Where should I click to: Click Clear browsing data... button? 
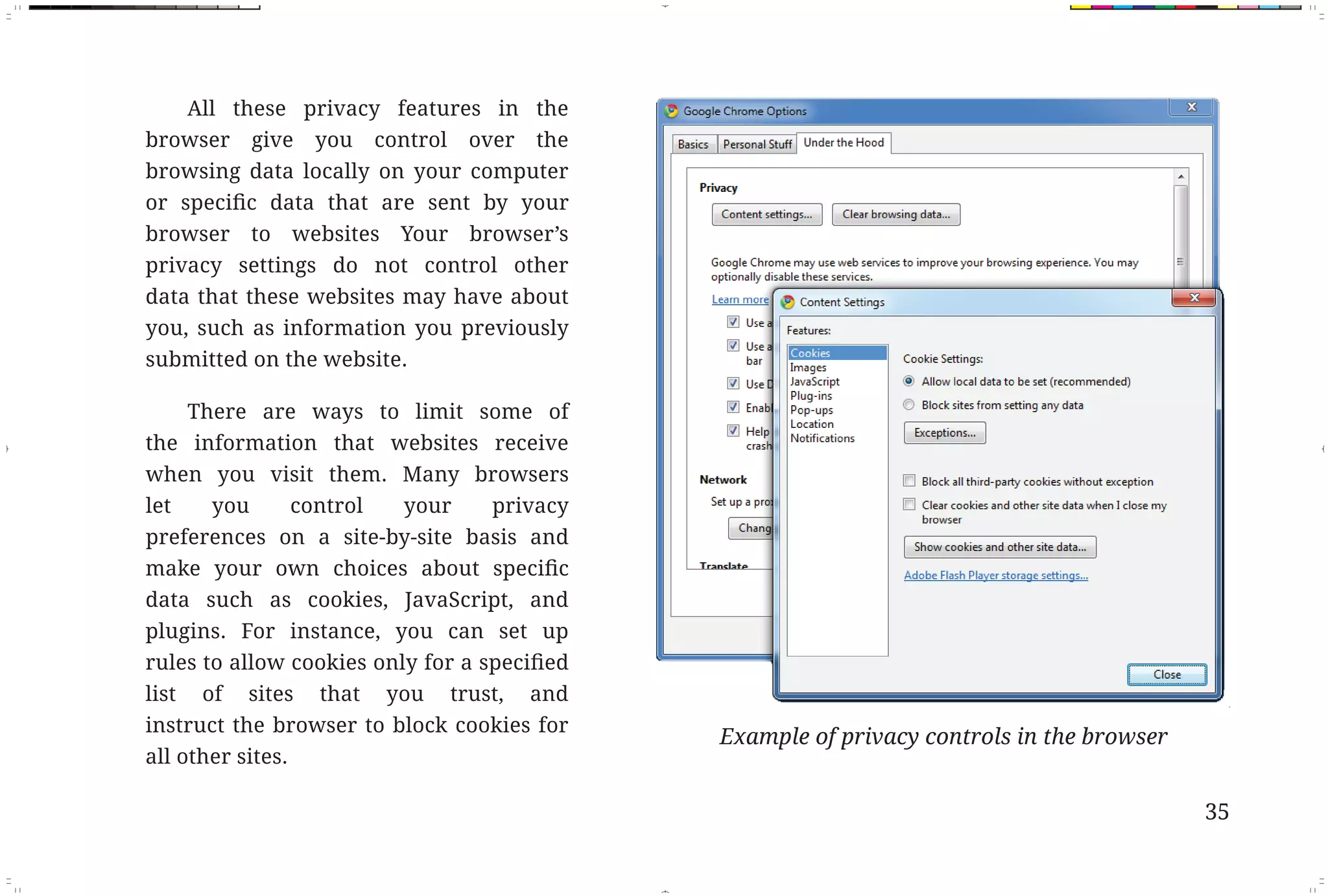click(x=896, y=215)
